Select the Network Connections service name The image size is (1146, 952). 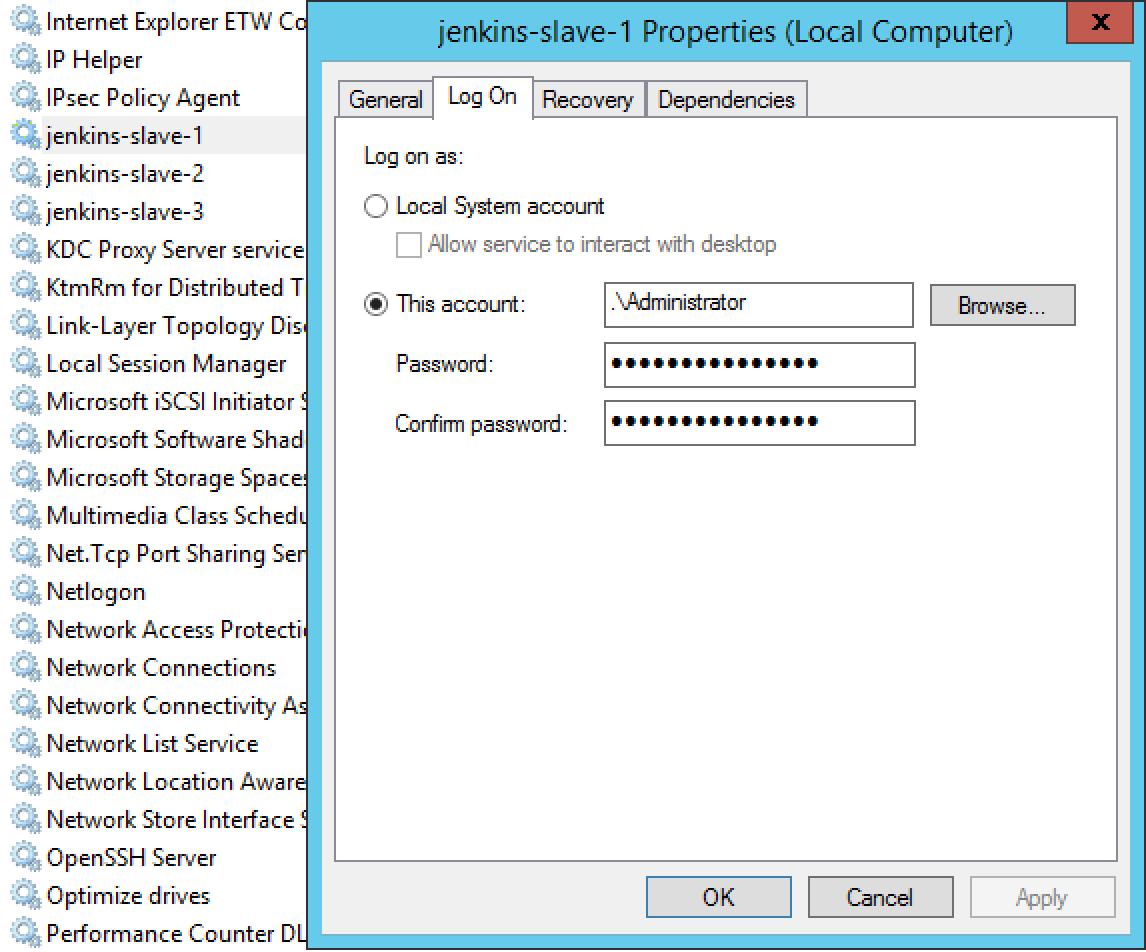coord(162,668)
